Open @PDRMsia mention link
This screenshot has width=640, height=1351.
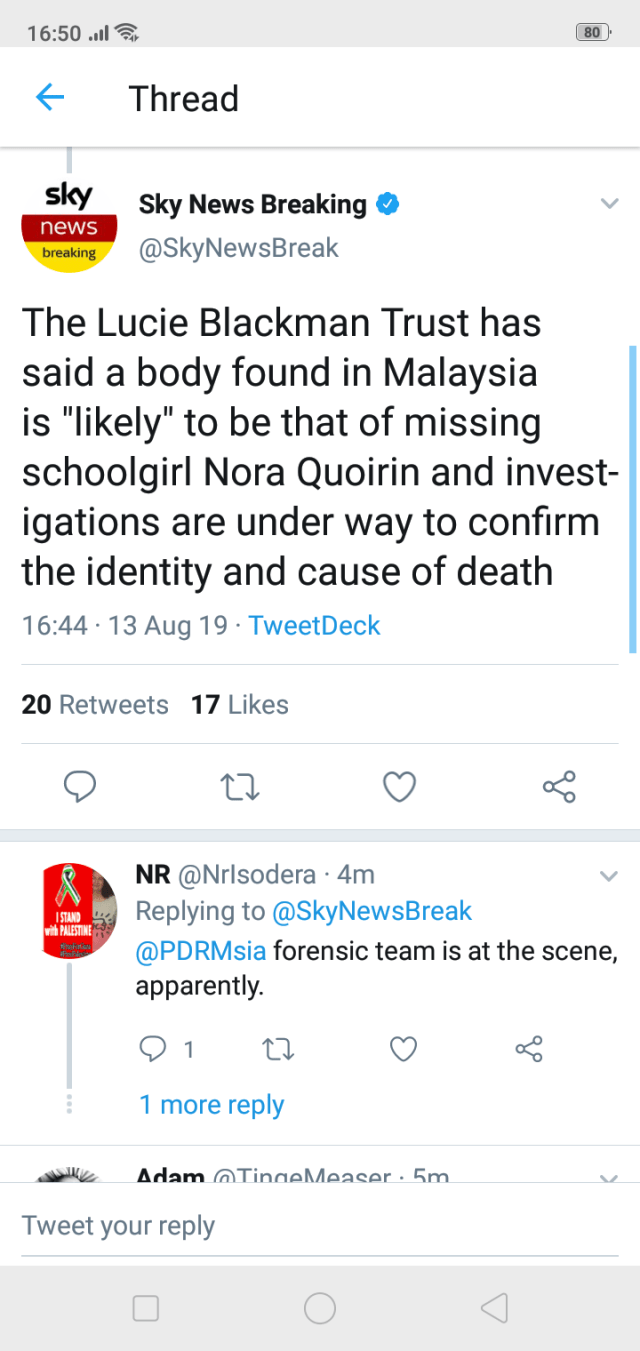(x=200, y=950)
